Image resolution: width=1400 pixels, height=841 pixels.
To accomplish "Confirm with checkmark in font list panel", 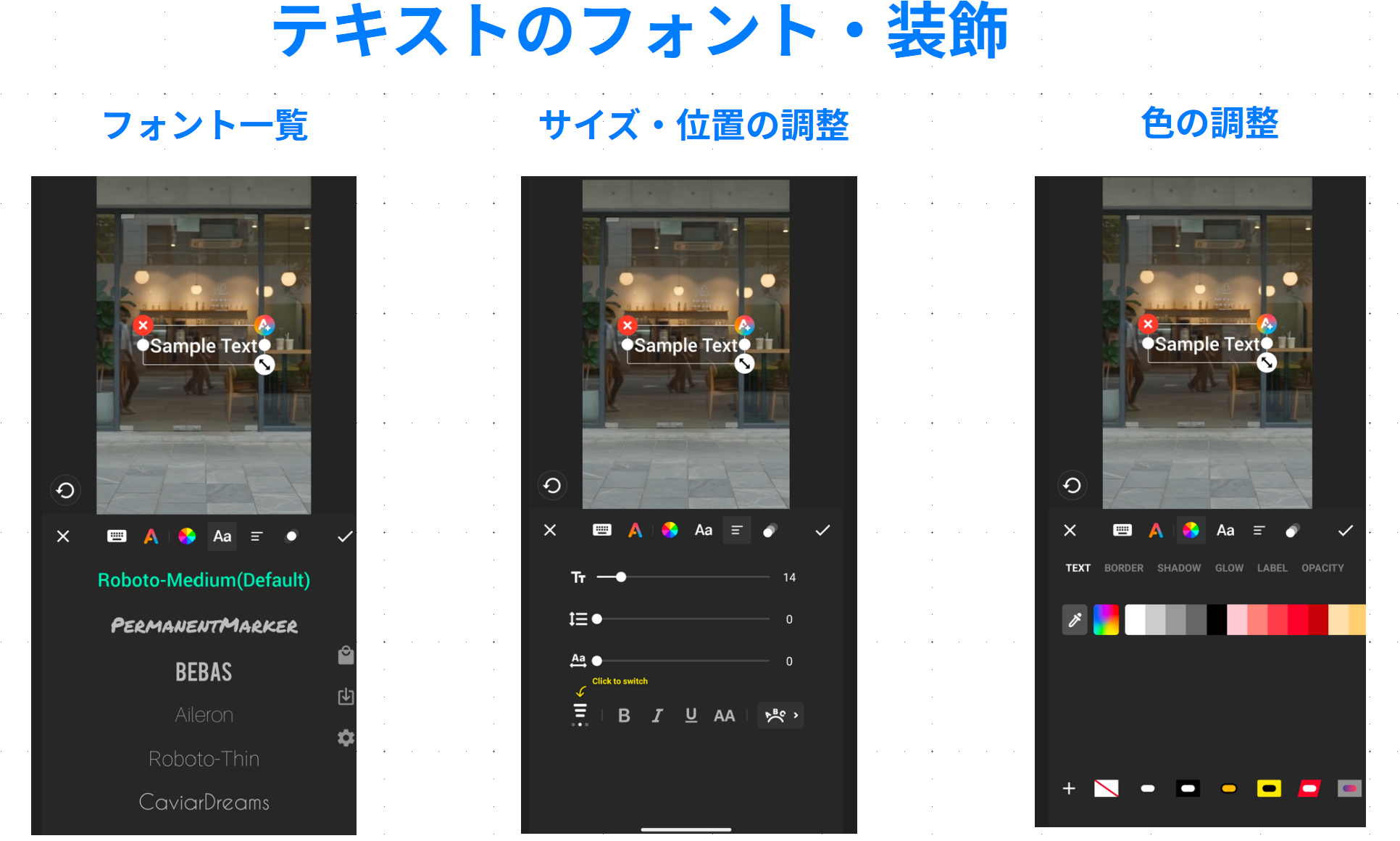I will pos(345,536).
